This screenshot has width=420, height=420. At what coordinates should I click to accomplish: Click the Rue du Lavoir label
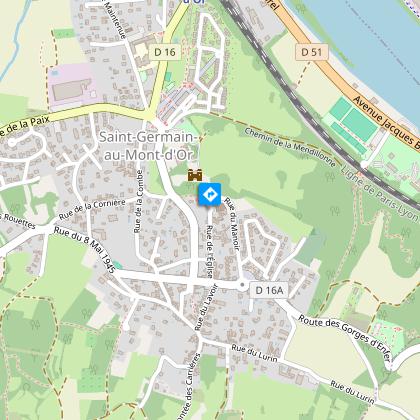[x=206, y=307]
